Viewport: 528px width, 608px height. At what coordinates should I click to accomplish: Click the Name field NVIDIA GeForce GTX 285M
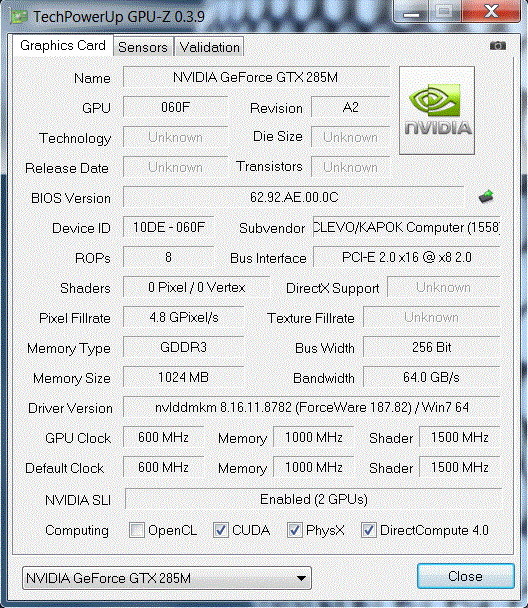click(x=256, y=77)
